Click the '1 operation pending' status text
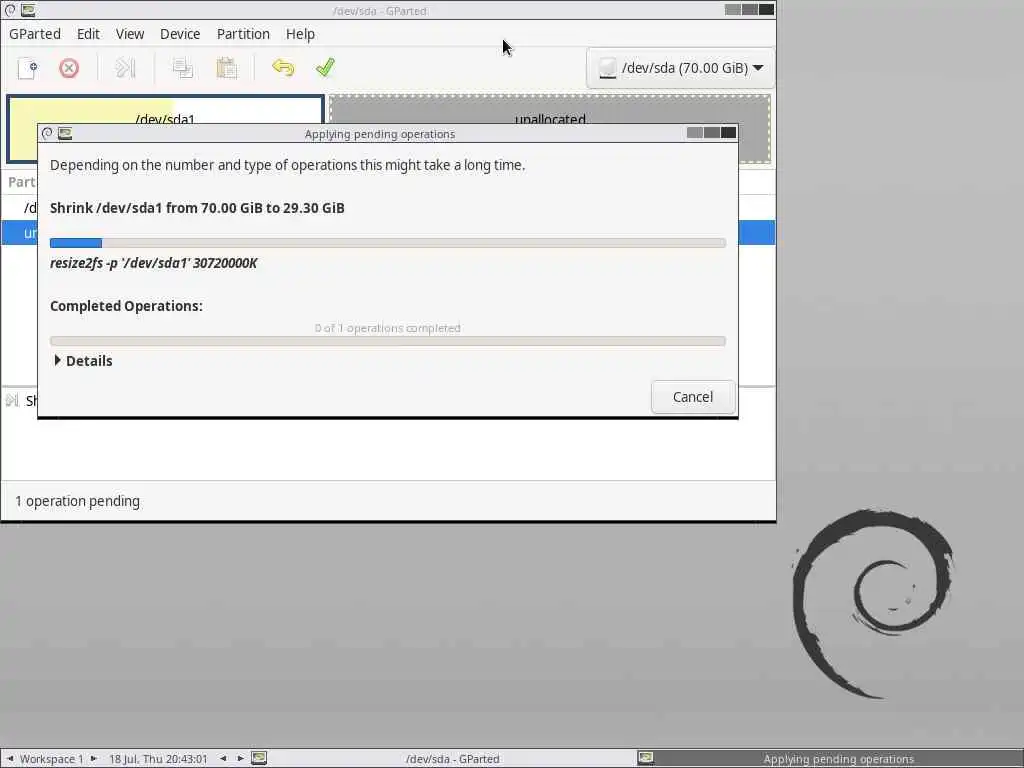This screenshot has height=768, width=1024. tap(77, 501)
